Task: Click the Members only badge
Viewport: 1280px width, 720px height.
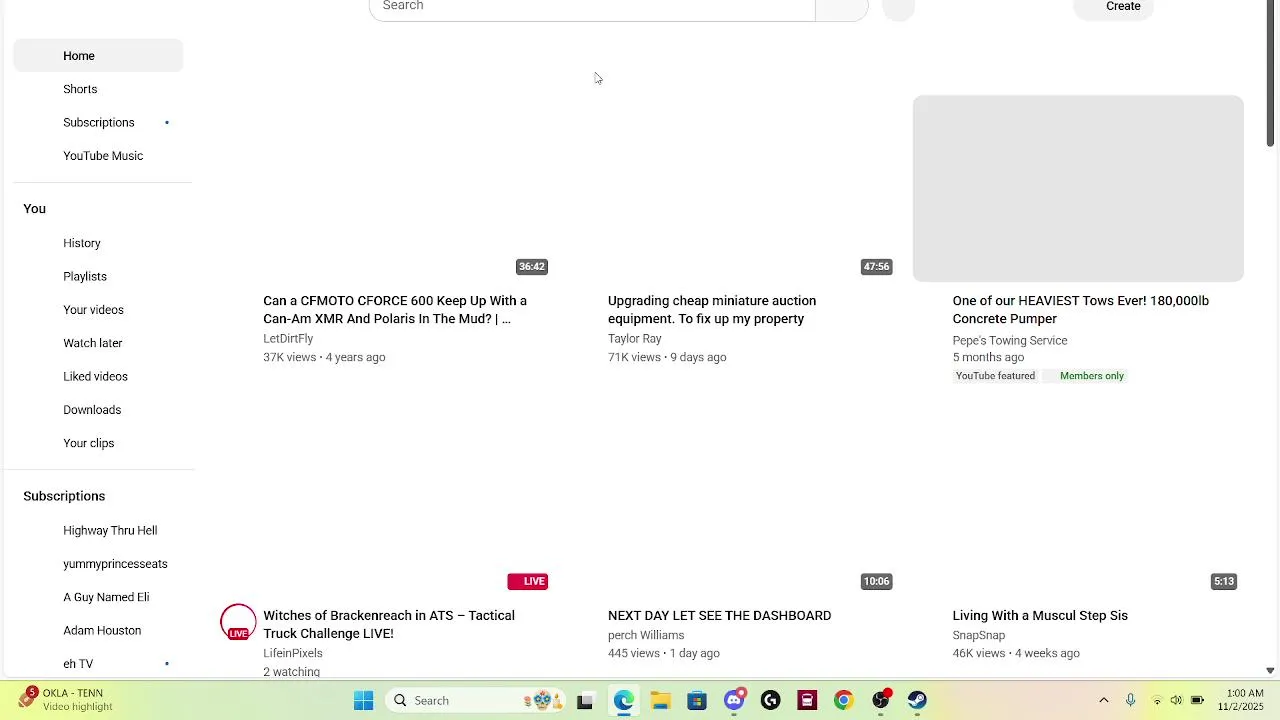Action: 1085,376
